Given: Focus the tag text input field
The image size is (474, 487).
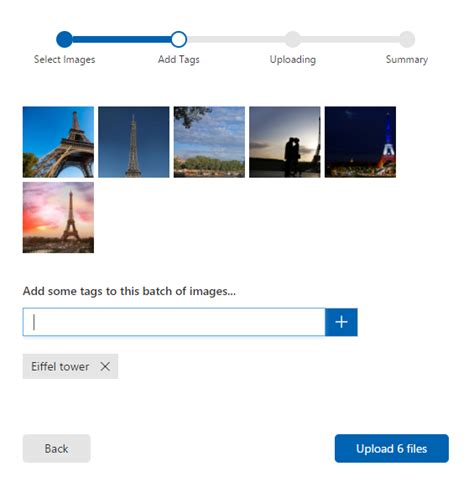Looking at the screenshot, I should coord(174,322).
